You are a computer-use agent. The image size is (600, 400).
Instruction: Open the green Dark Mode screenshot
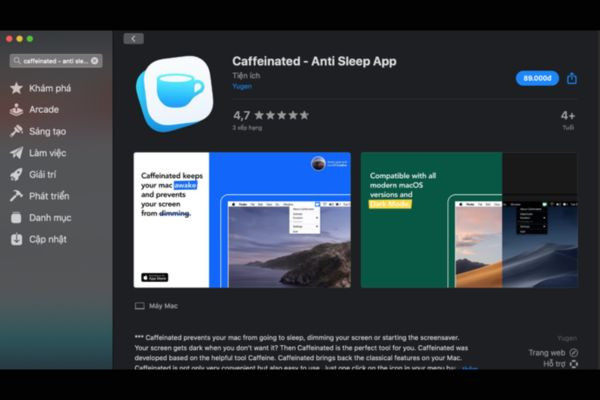469,220
